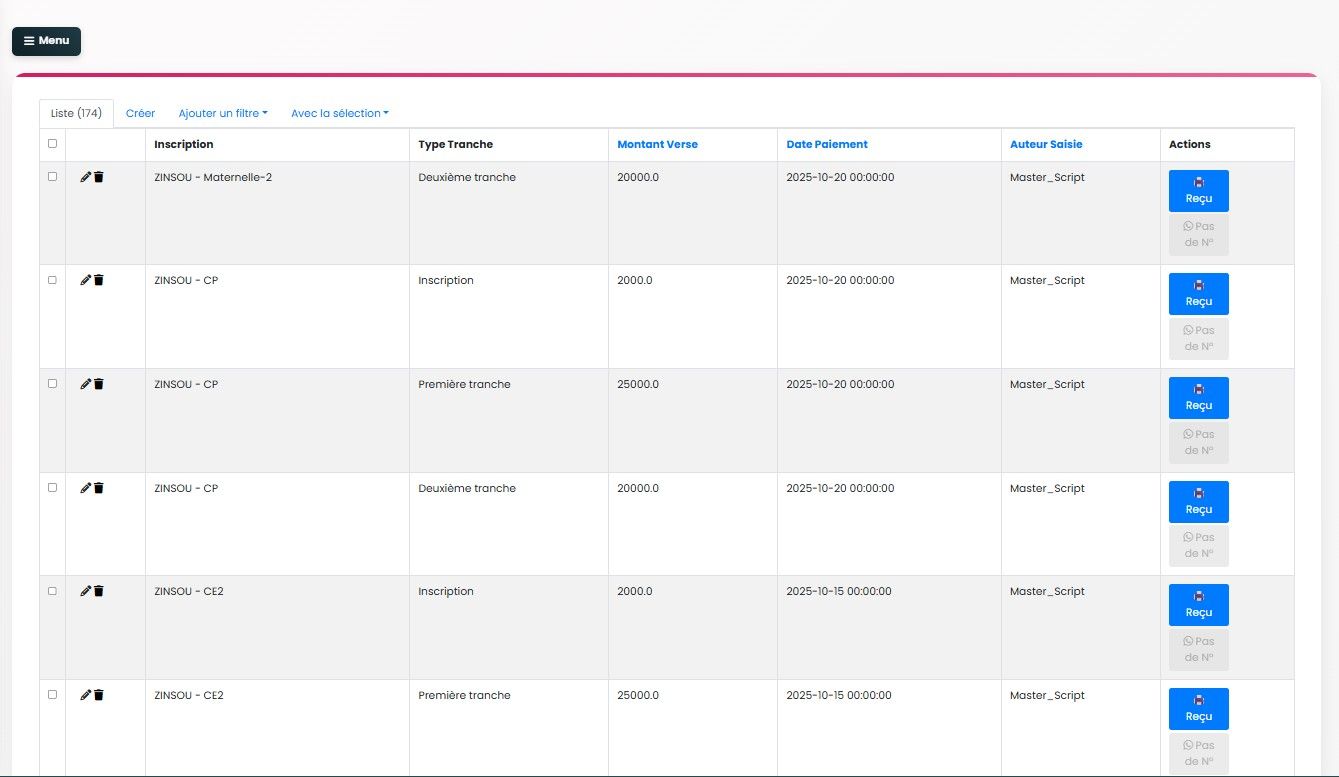Print Reçu for ZINSOU - CP Première tranche

coord(1198,398)
